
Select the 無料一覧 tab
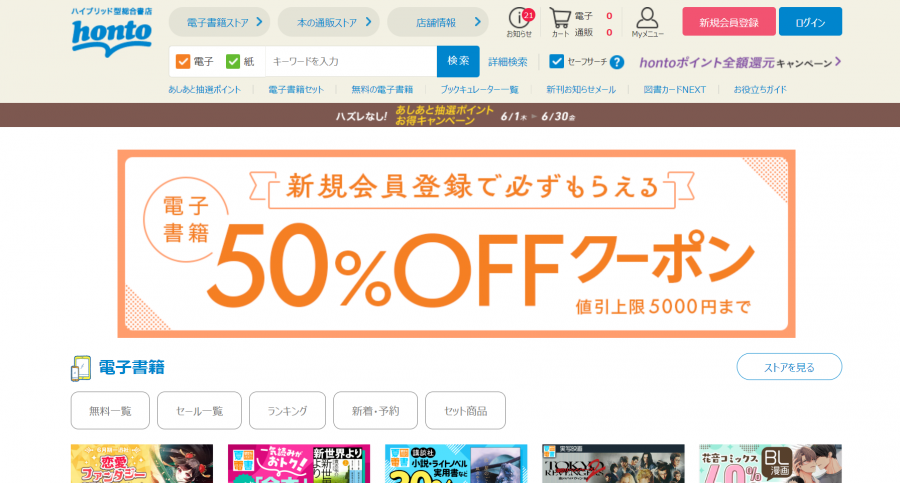[110, 411]
